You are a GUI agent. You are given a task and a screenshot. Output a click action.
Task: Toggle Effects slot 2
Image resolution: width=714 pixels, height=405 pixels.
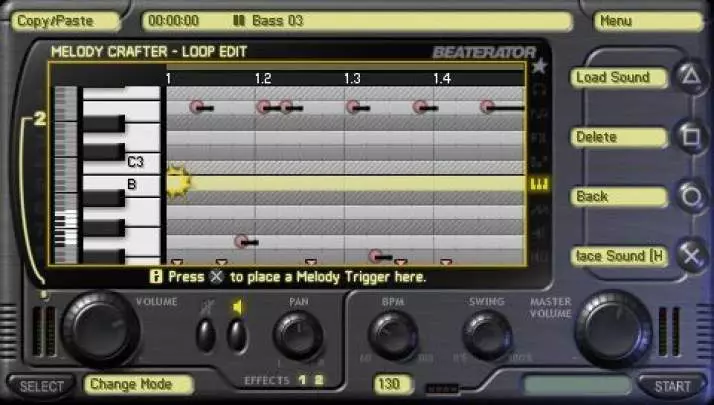pos(319,379)
